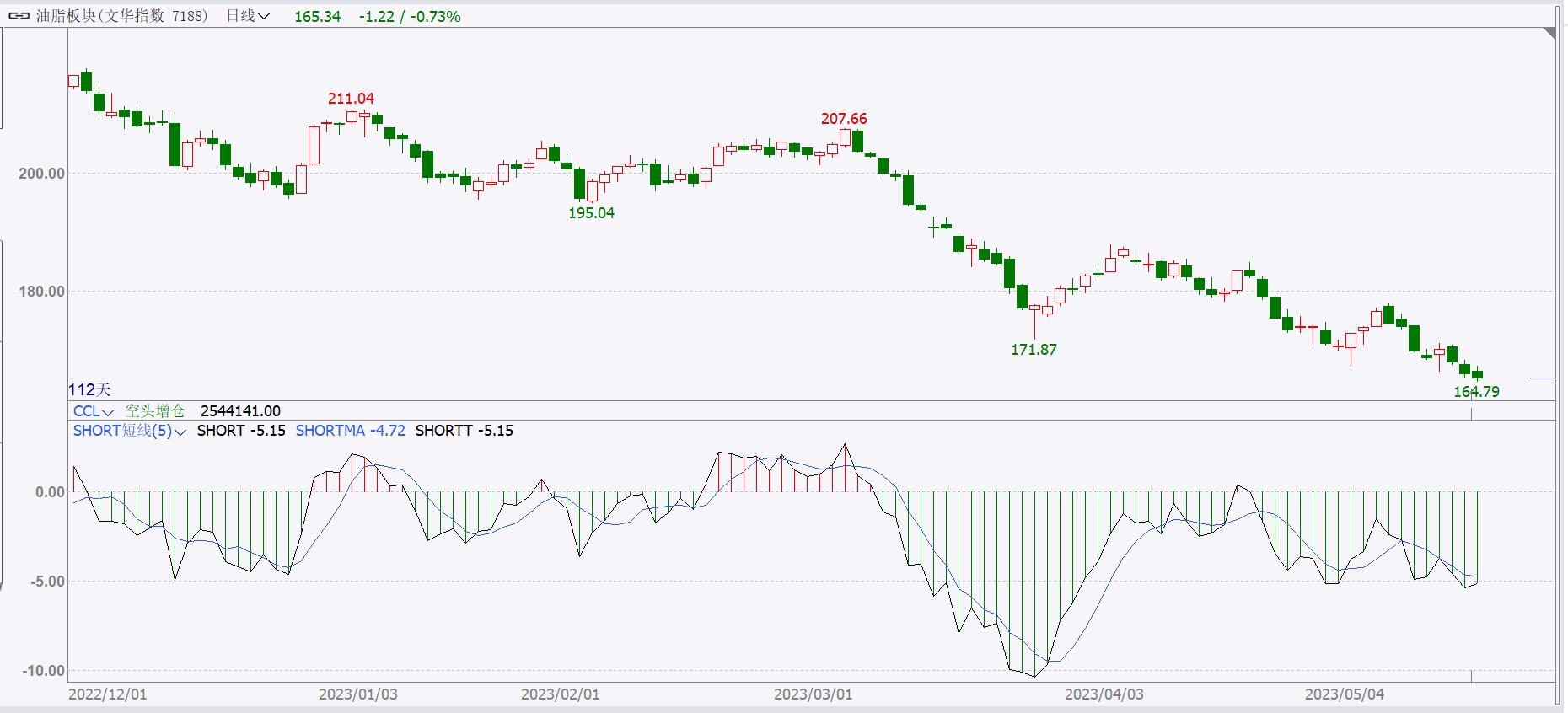Image resolution: width=1568 pixels, height=713 pixels.
Task: Click the latest price 165.34
Action: click(318, 17)
